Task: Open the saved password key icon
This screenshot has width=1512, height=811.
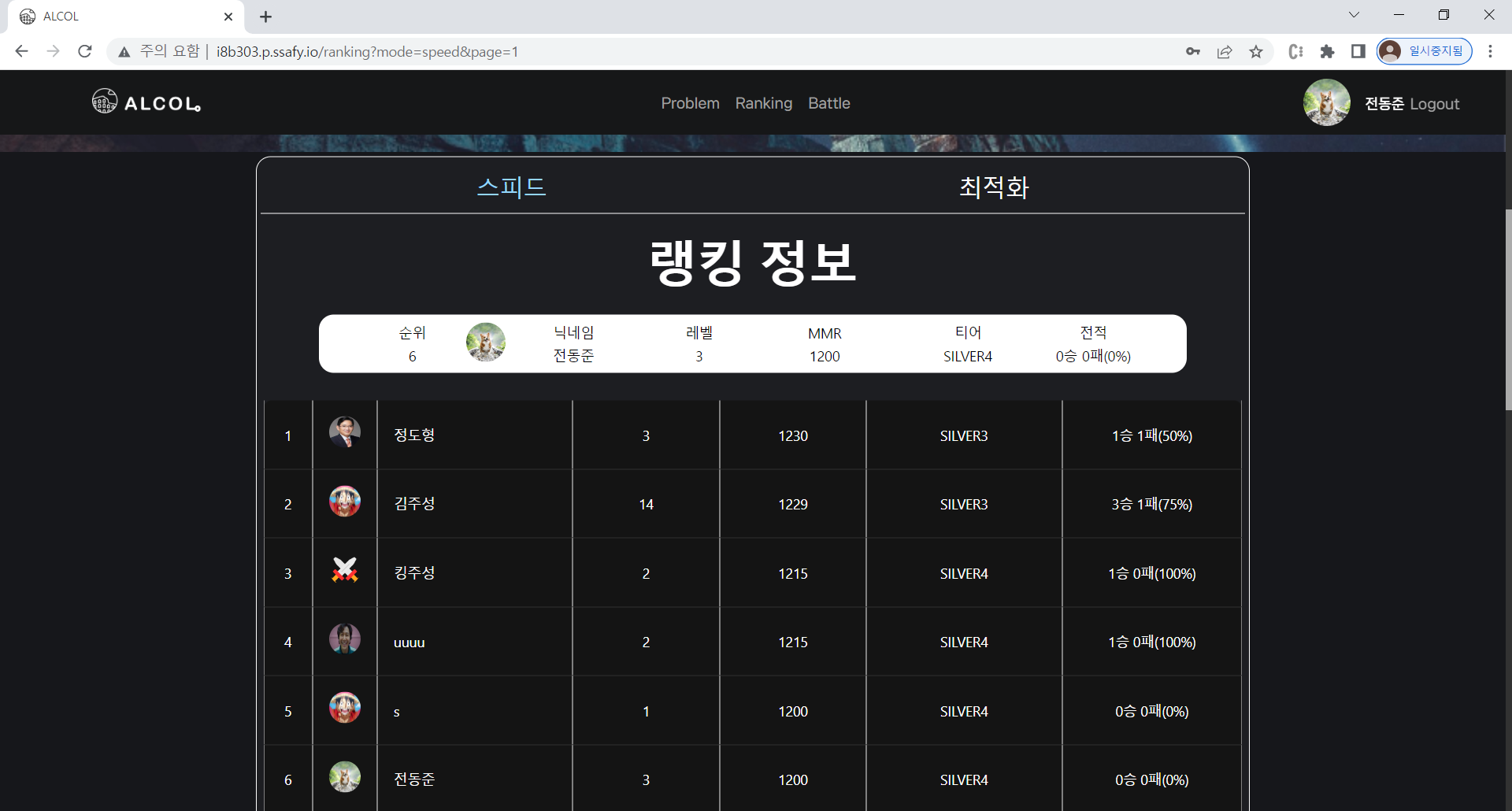Action: [x=1193, y=51]
